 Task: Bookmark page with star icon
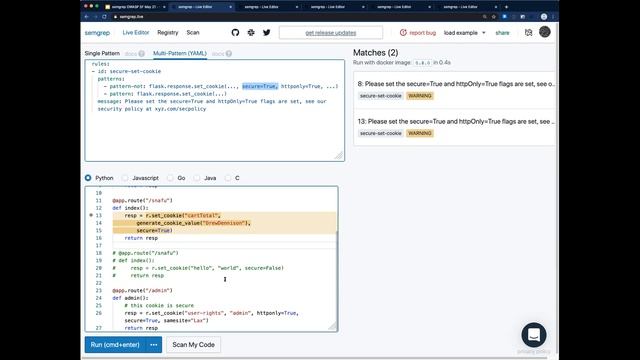(x=493, y=17)
